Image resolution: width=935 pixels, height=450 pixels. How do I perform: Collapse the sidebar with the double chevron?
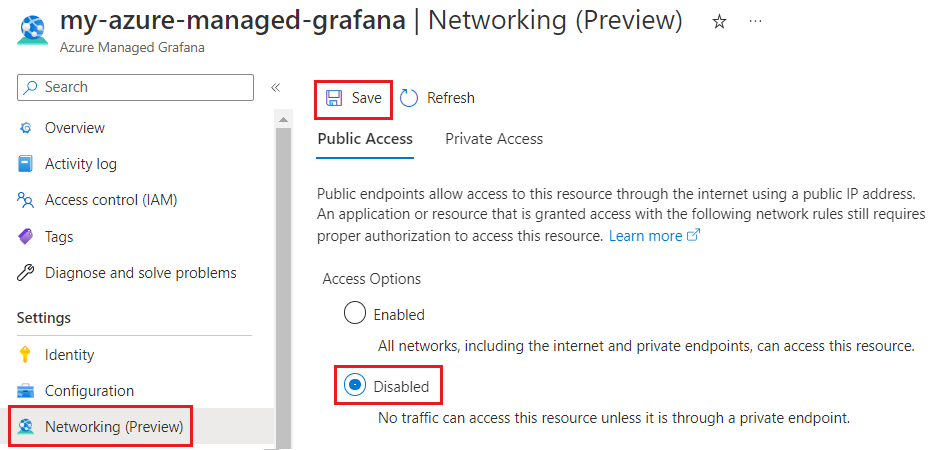point(275,88)
